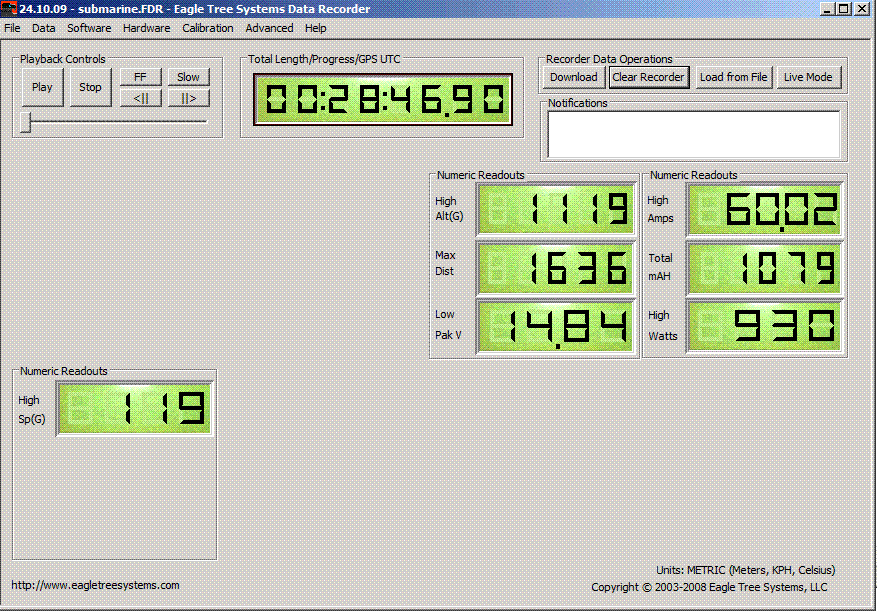Click the Units: METRIC status text
This screenshot has width=877, height=611.
tap(746, 570)
